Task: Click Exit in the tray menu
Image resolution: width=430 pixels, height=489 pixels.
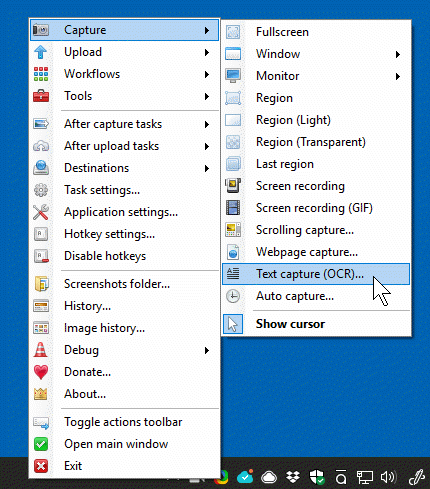Action: click(124, 466)
